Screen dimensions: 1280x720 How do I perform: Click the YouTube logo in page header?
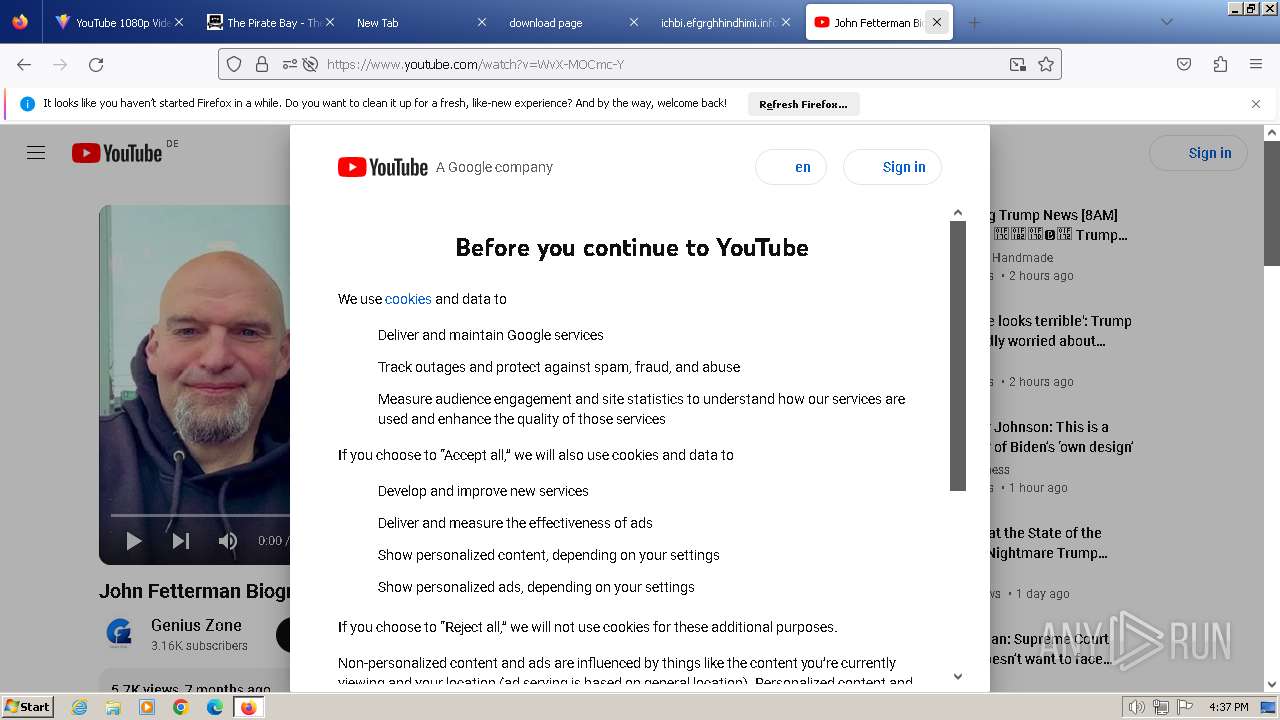(117, 153)
